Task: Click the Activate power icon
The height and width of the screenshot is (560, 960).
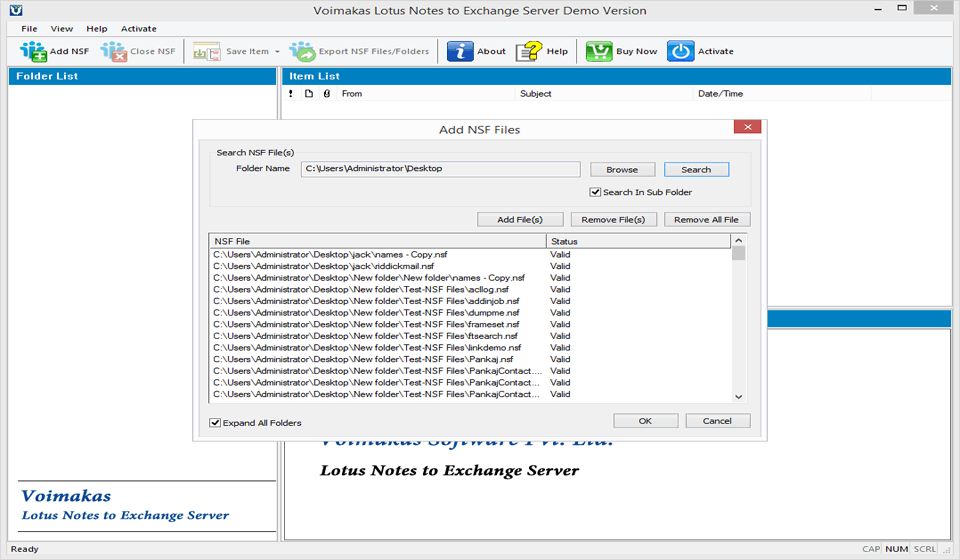Action: tap(681, 51)
